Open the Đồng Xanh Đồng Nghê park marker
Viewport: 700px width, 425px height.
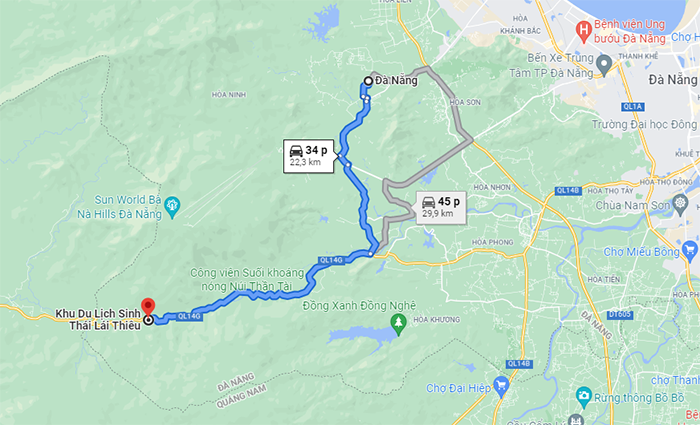398,325
